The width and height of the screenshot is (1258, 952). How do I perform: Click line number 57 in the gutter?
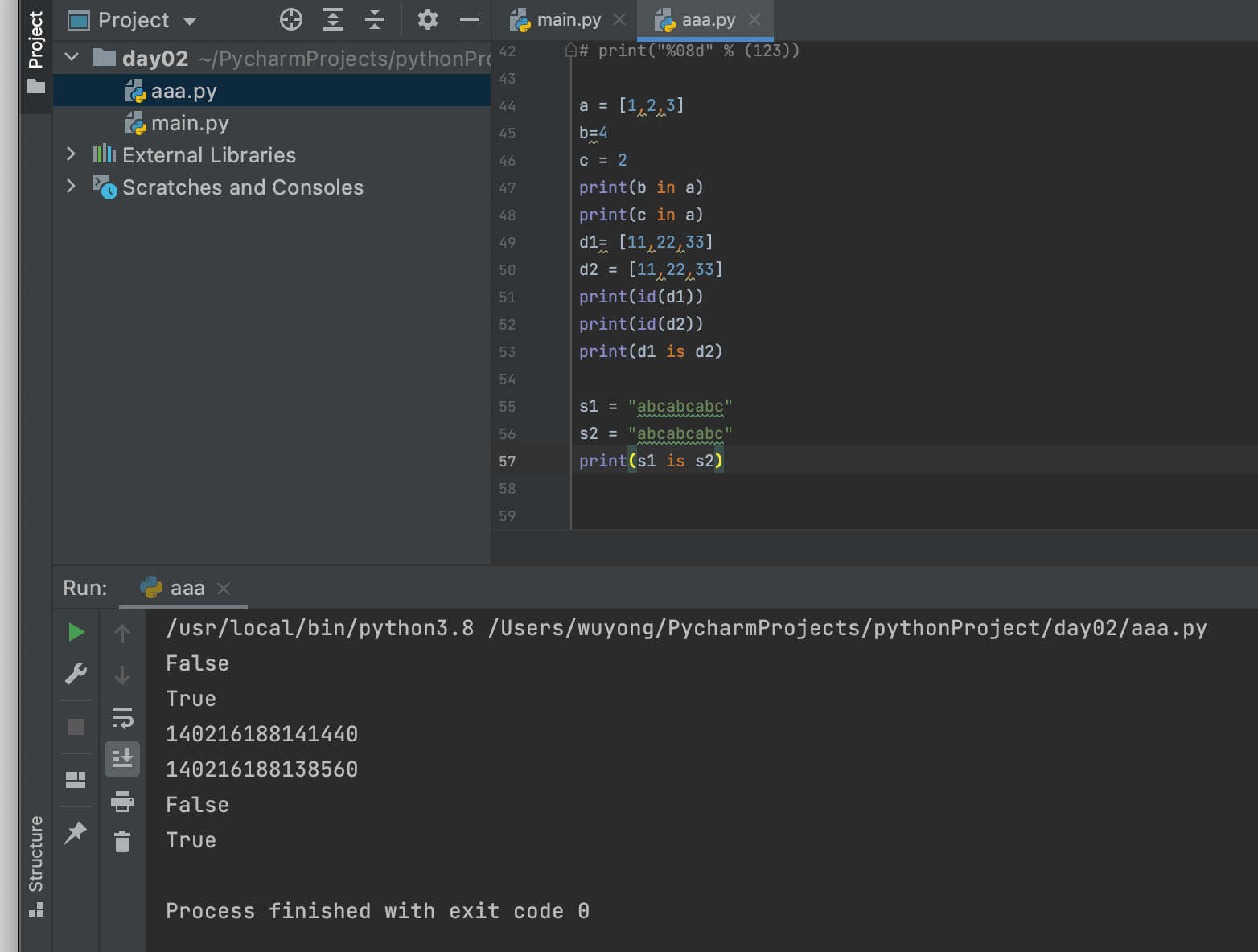[x=508, y=462]
